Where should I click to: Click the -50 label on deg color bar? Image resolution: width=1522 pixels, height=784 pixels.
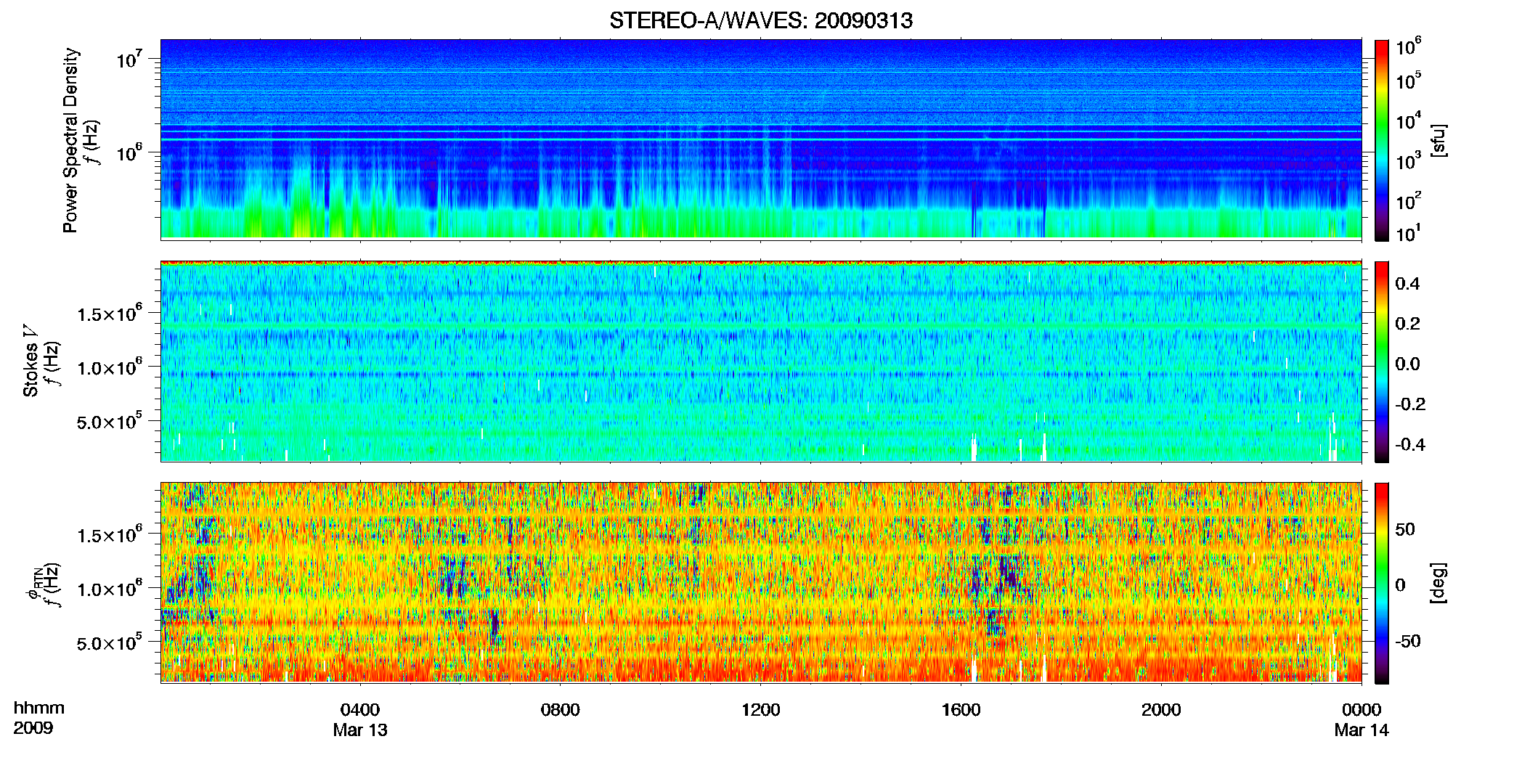[1407, 641]
